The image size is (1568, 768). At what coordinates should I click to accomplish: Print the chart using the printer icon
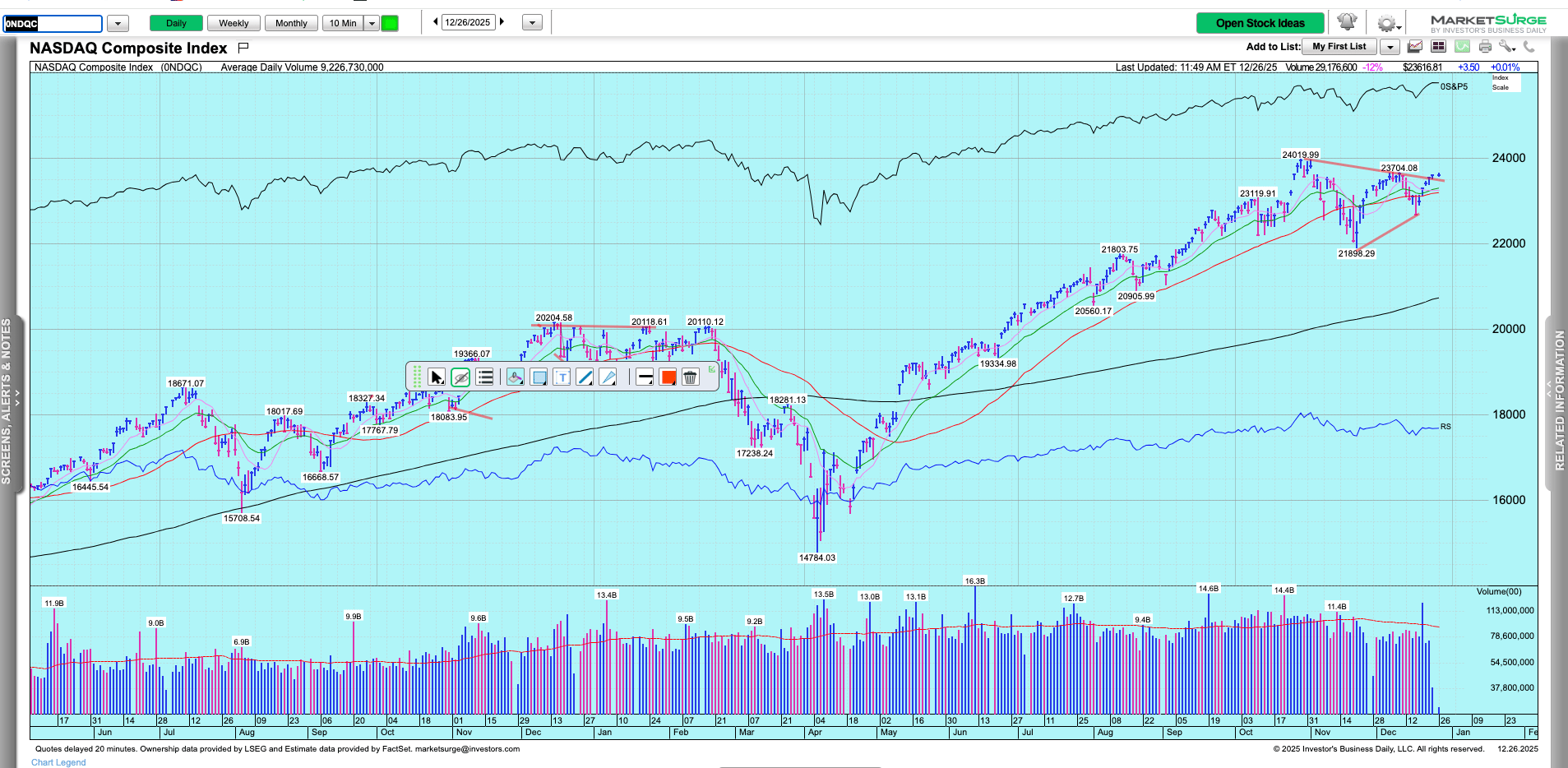pyautogui.click(x=1485, y=47)
